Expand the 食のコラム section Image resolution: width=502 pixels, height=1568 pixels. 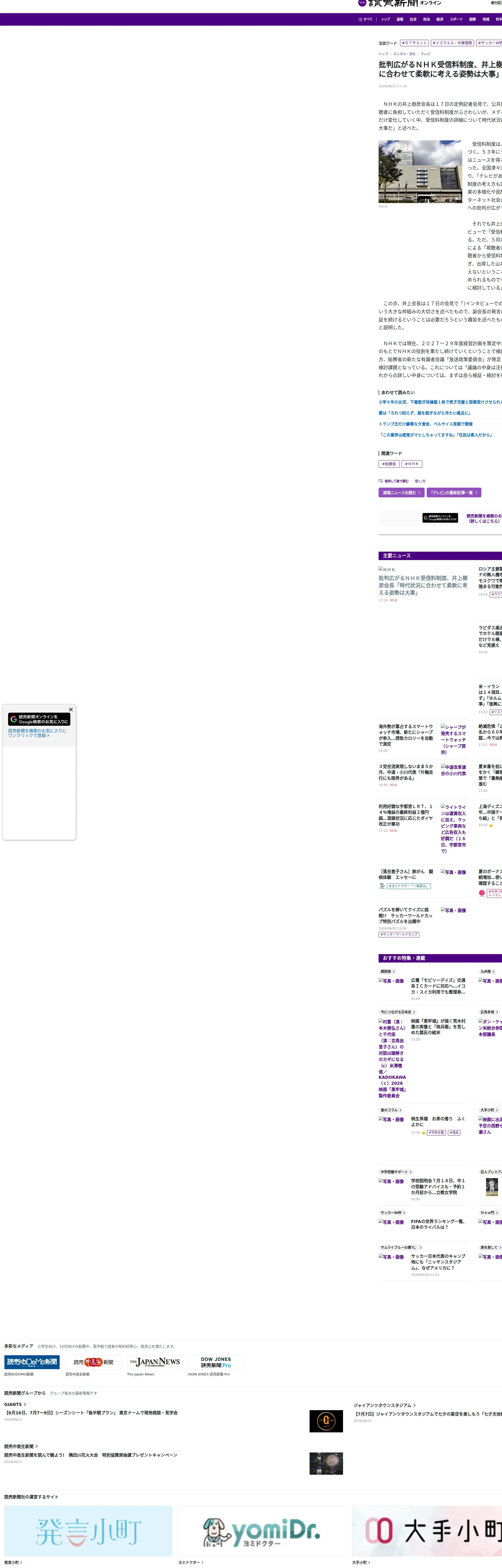tap(391, 1110)
